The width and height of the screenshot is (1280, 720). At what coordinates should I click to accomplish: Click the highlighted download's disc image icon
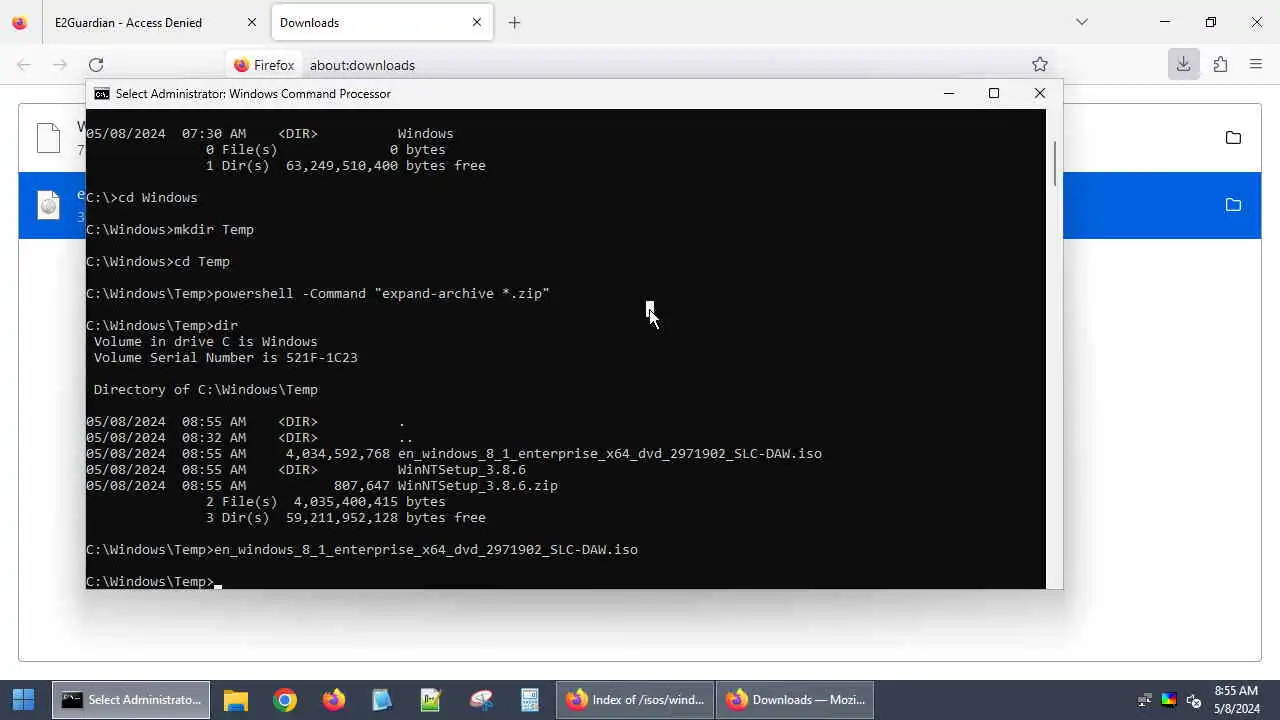click(x=48, y=205)
